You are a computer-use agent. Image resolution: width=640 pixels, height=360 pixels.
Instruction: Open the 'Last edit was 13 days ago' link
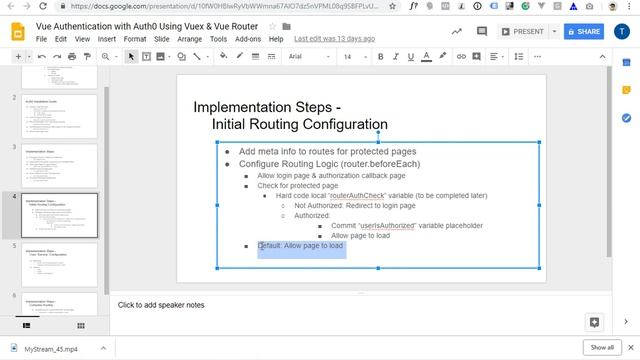pyautogui.click(x=334, y=39)
